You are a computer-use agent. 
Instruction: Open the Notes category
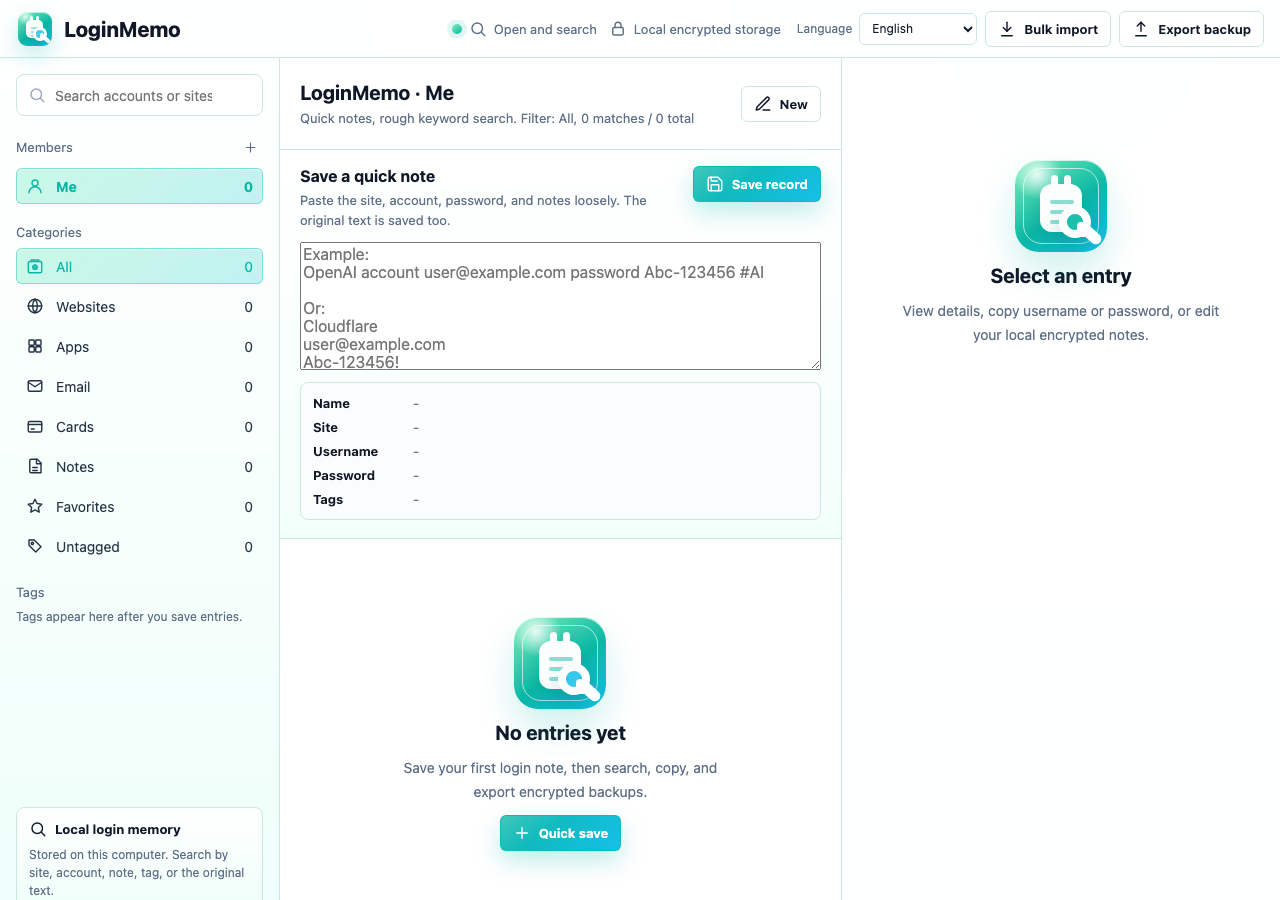click(x=139, y=466)
